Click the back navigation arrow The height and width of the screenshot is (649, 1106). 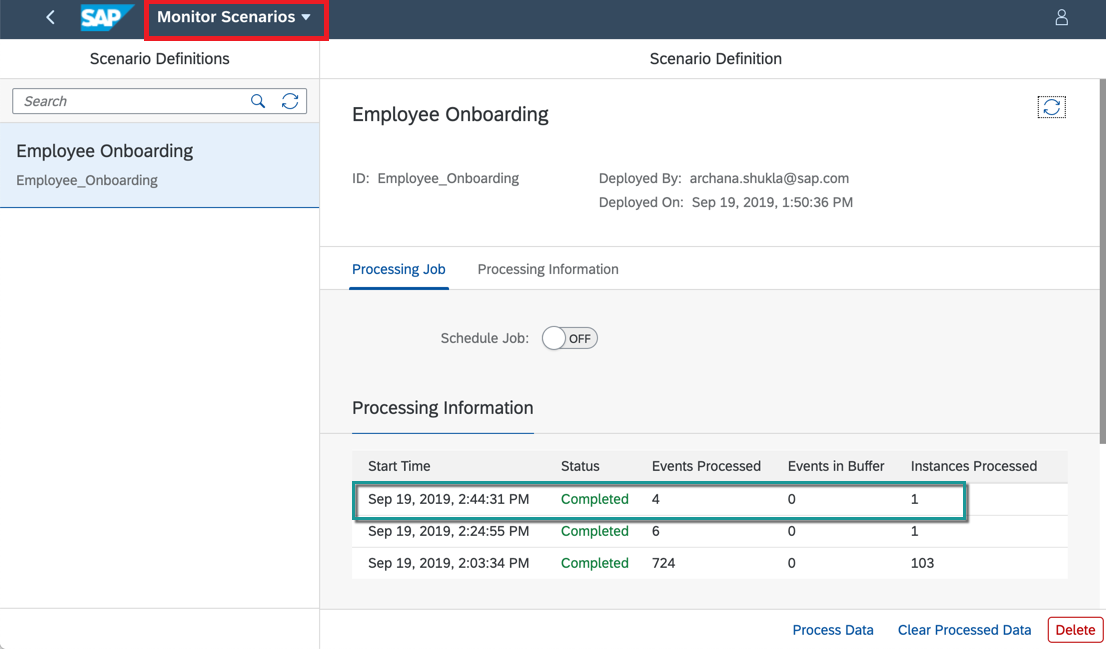(x=49, y=17)
